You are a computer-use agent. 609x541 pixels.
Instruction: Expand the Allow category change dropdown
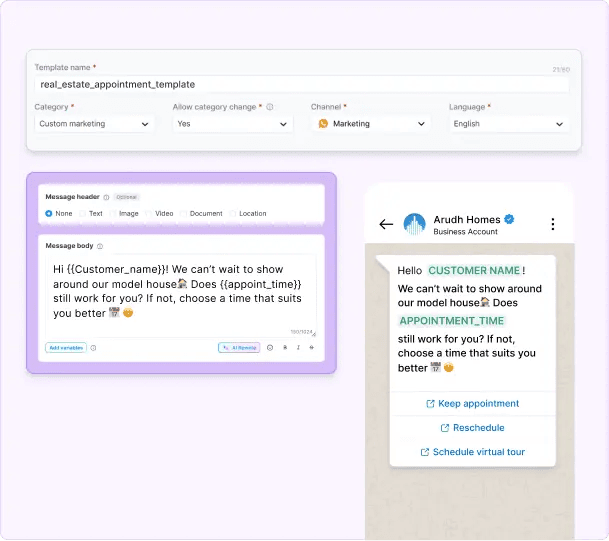pos(232,124)
